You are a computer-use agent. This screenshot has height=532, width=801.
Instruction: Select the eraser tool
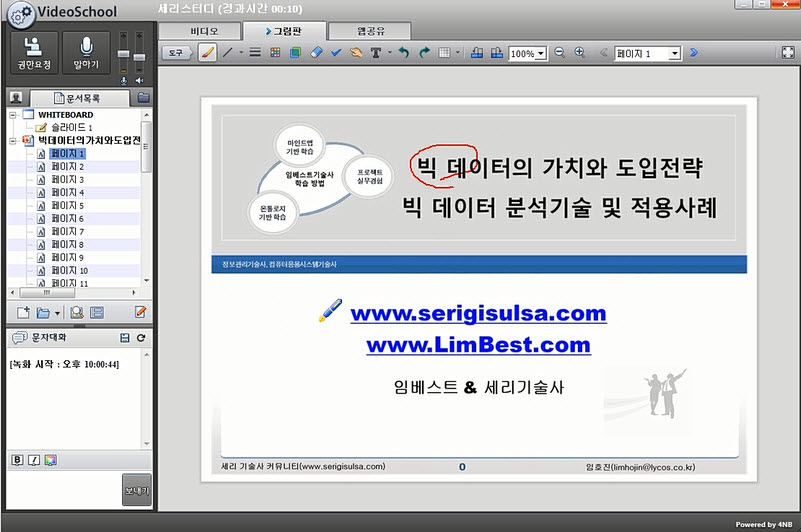(x=316, y=53)
